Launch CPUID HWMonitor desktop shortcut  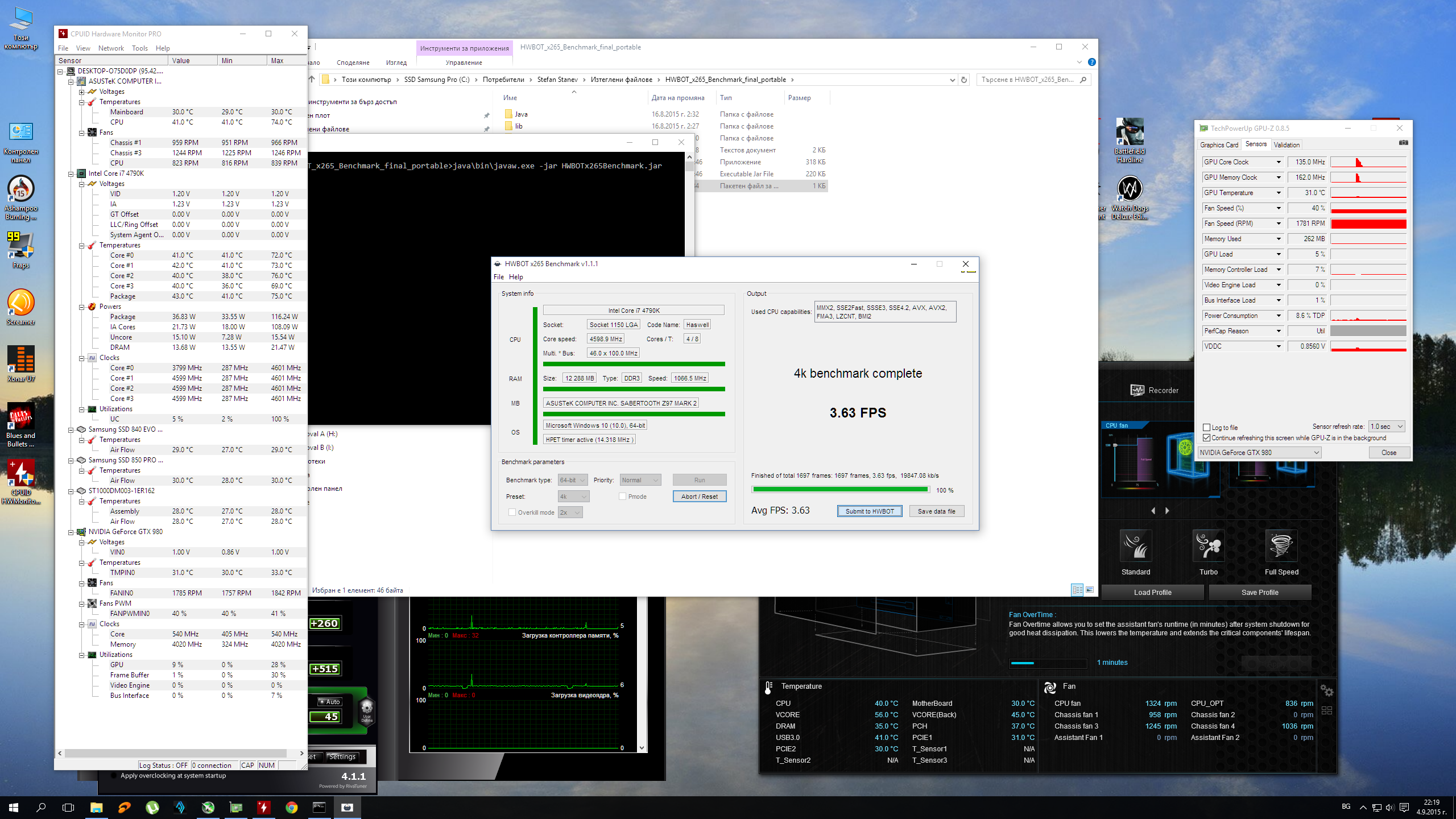point(21,481)
